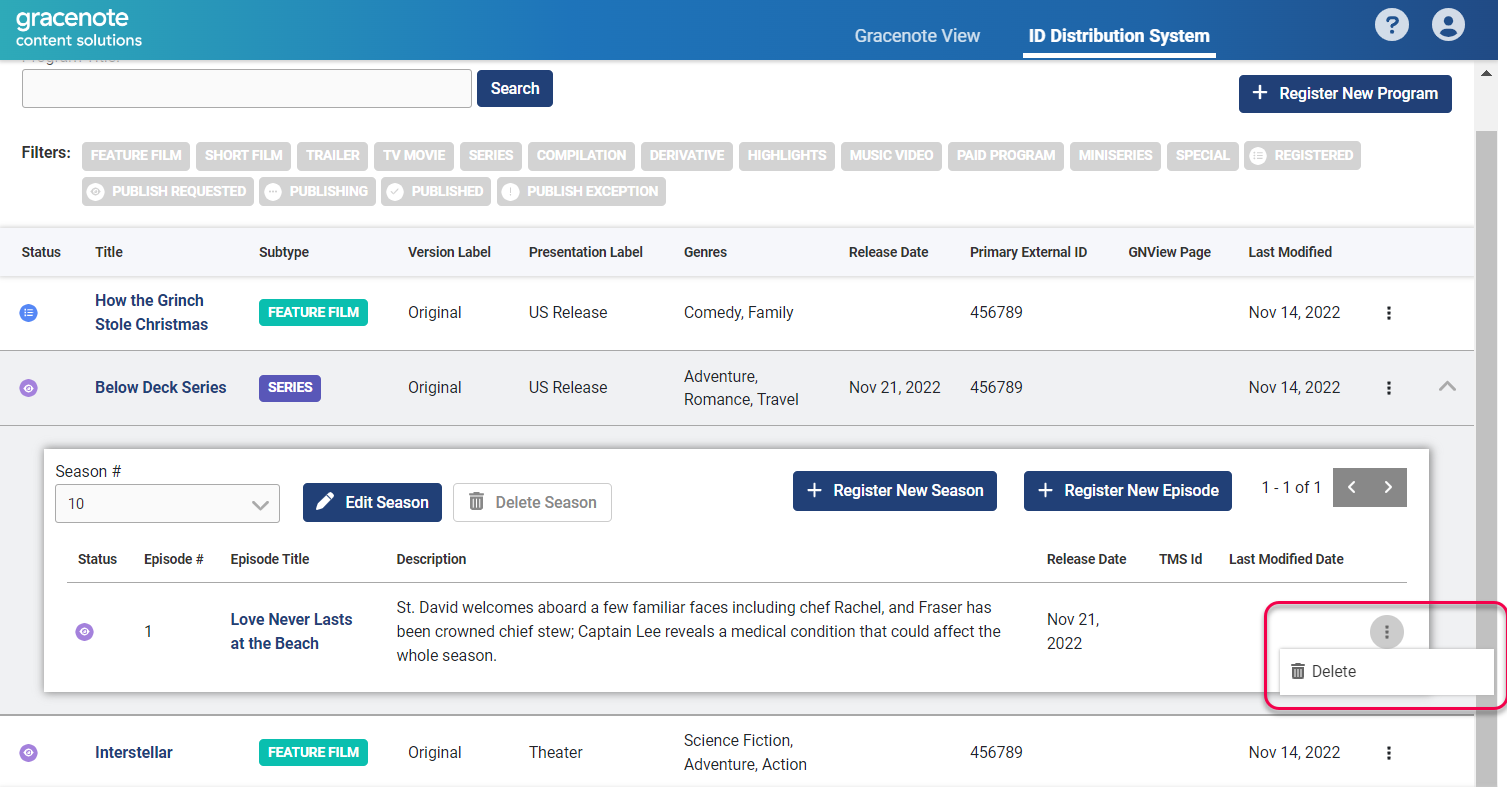This screenshot has width=1507, height=787.
Task: Open kebab menu for Interstellar row
Action: click(x=1388, y=753)
